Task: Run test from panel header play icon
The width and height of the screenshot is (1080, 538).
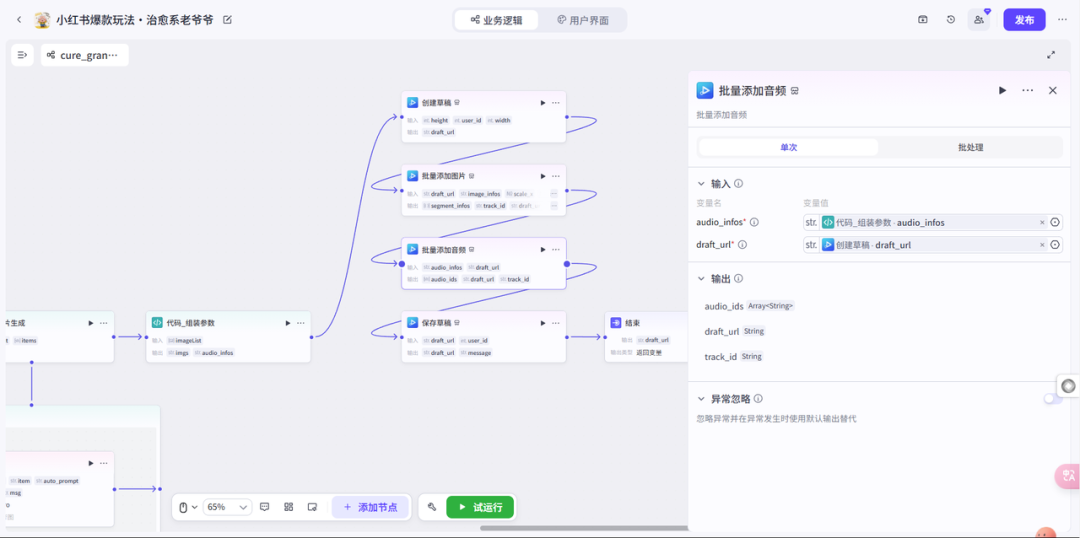Action: click(1002, 90)
